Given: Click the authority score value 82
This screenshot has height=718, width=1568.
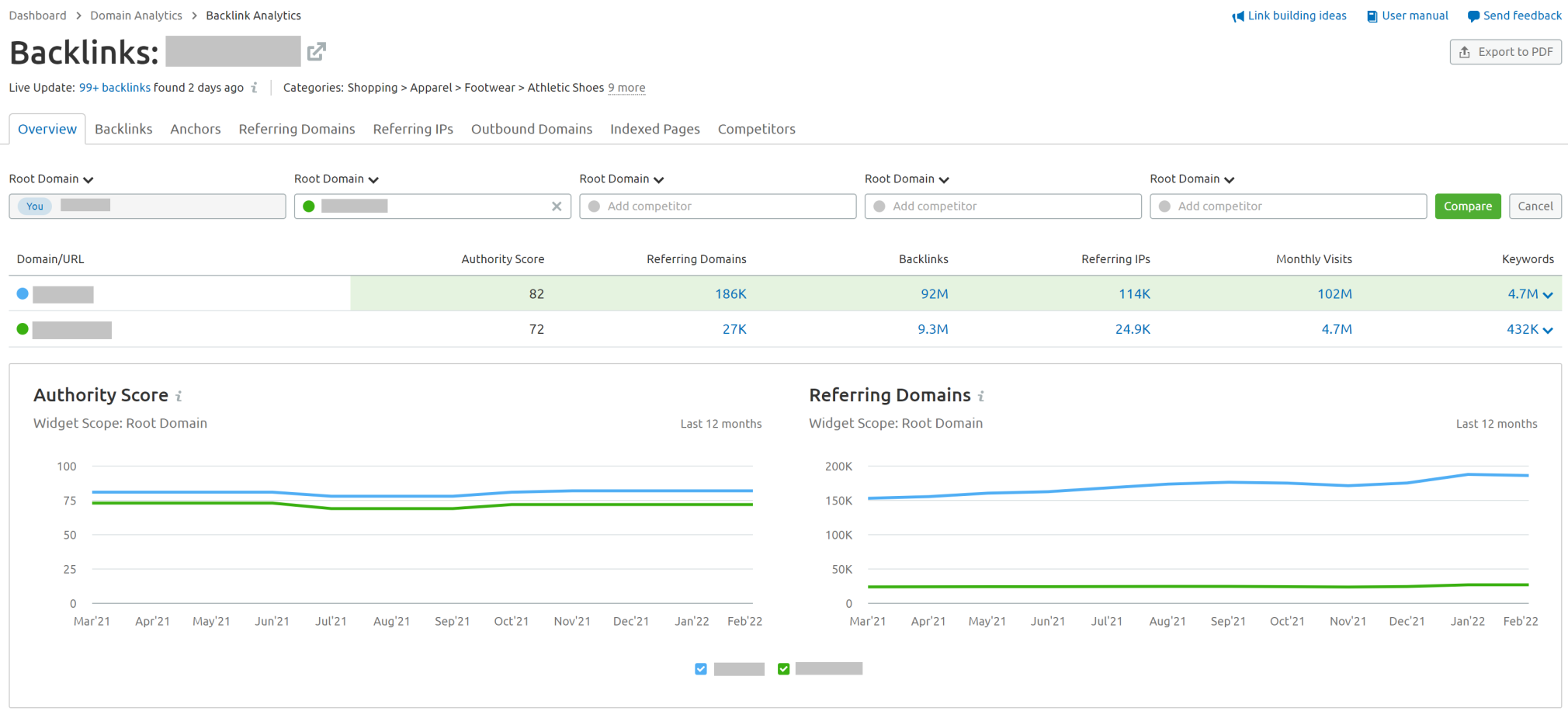Looking at the screenshot, I should click(536, 293).
